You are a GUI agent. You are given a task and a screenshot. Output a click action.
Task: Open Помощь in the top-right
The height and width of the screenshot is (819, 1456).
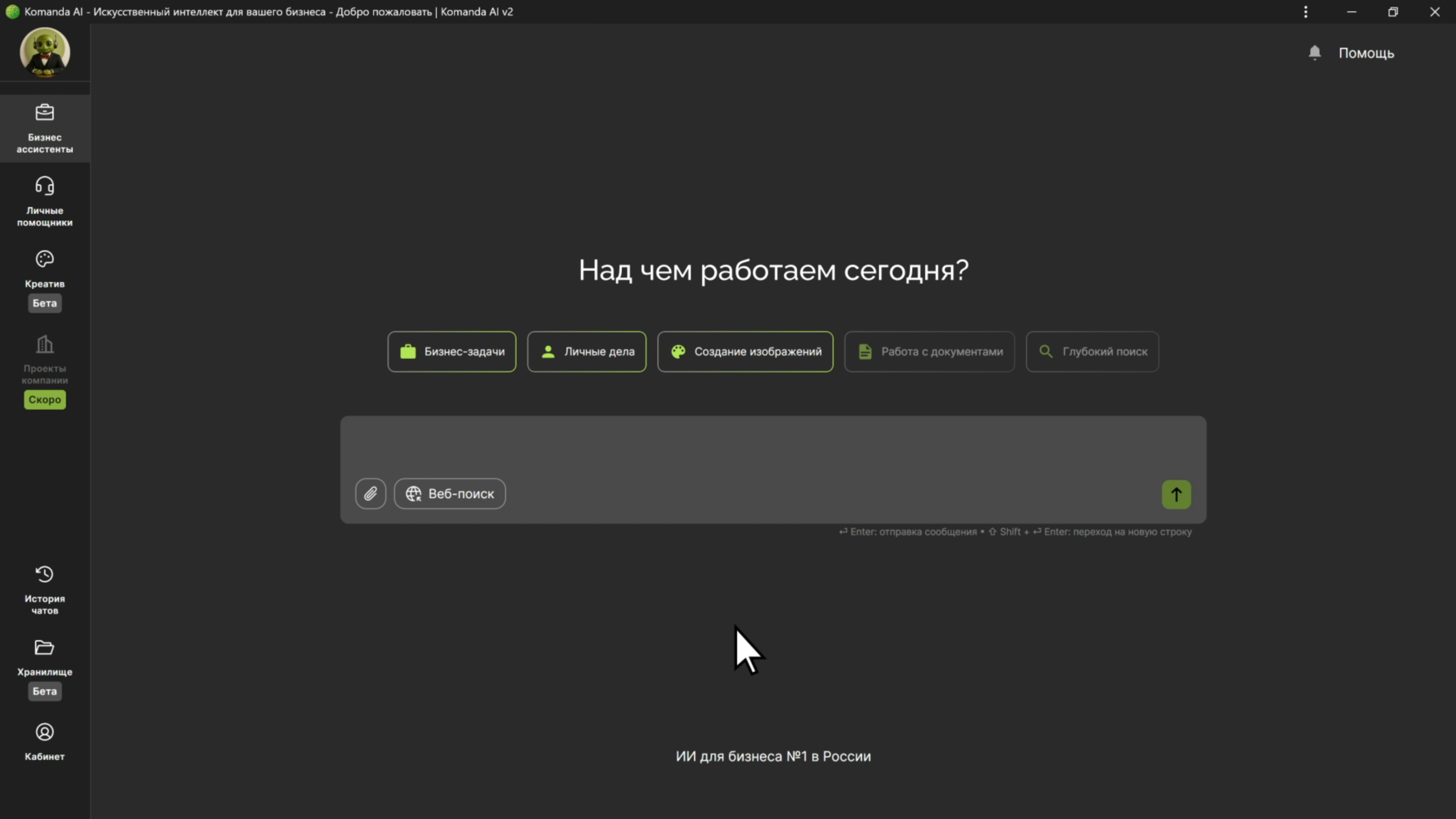[x=1366, y=52]
